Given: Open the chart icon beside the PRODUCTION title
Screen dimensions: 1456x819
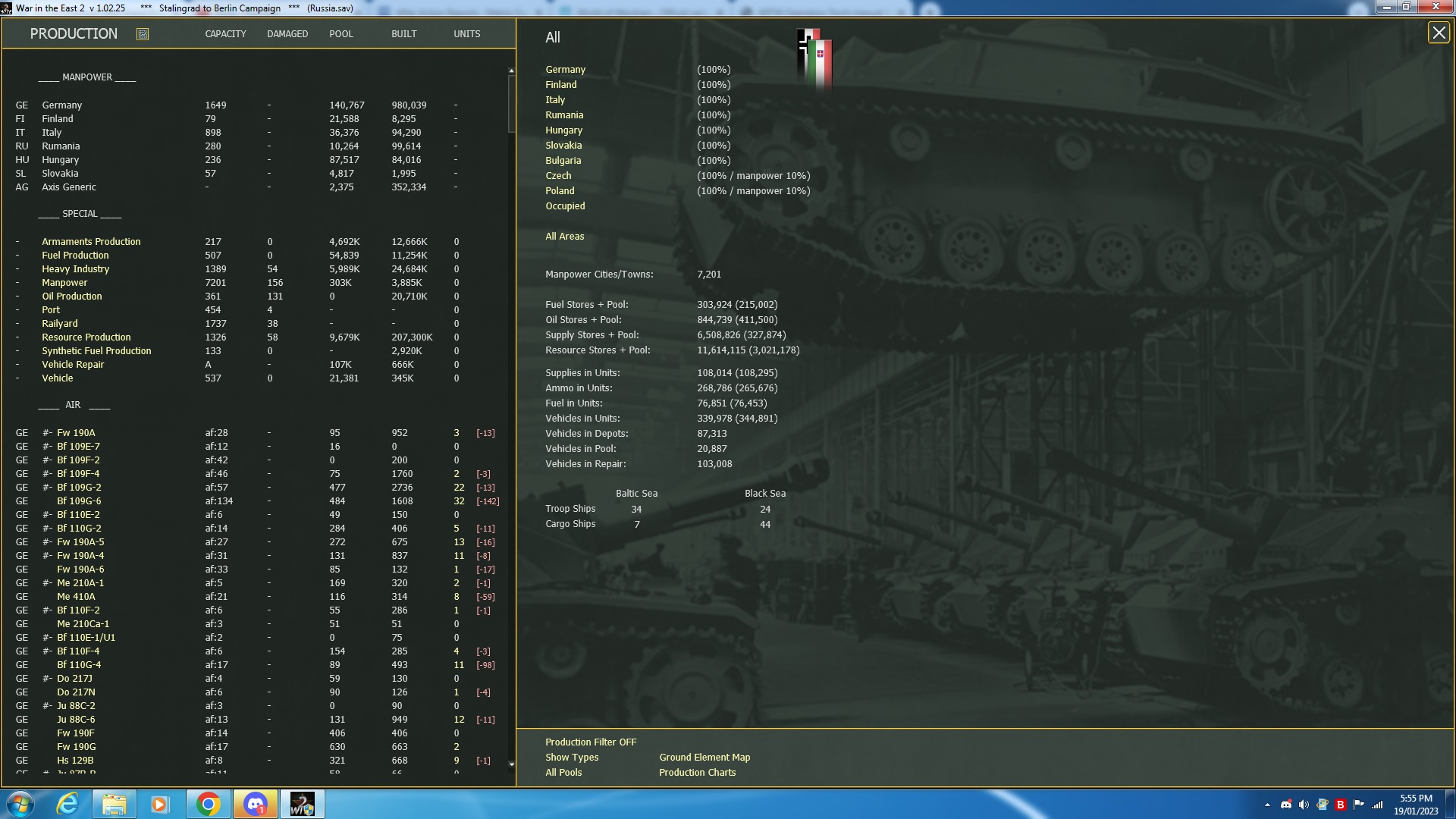Looking at the screenshot, I should click(141, 33).
